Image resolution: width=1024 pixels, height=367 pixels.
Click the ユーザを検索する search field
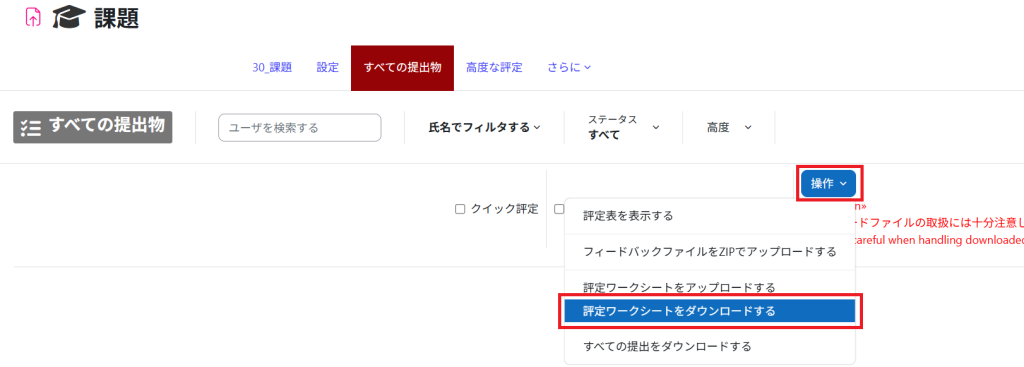click(300, 128)
